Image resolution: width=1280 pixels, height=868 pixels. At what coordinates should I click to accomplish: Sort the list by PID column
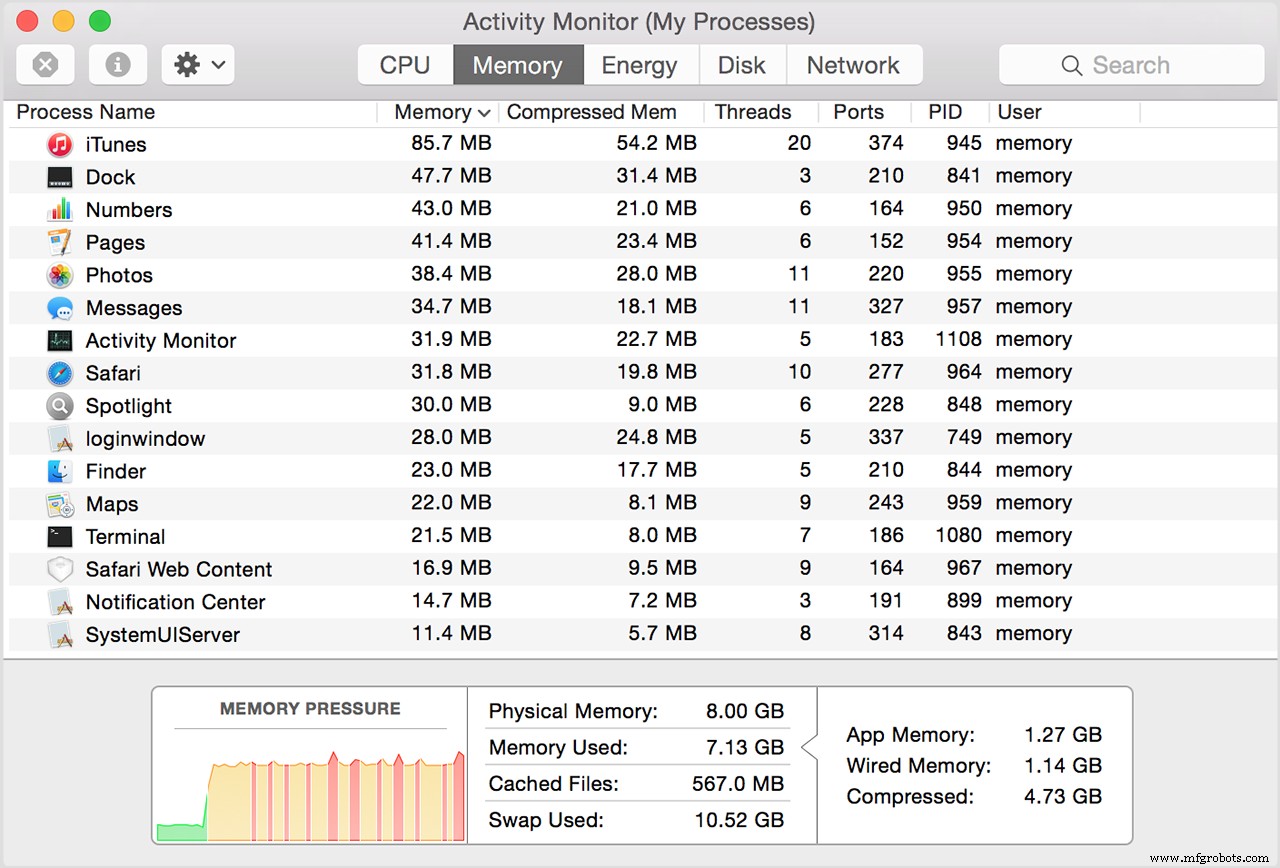(x=944, y=112)
